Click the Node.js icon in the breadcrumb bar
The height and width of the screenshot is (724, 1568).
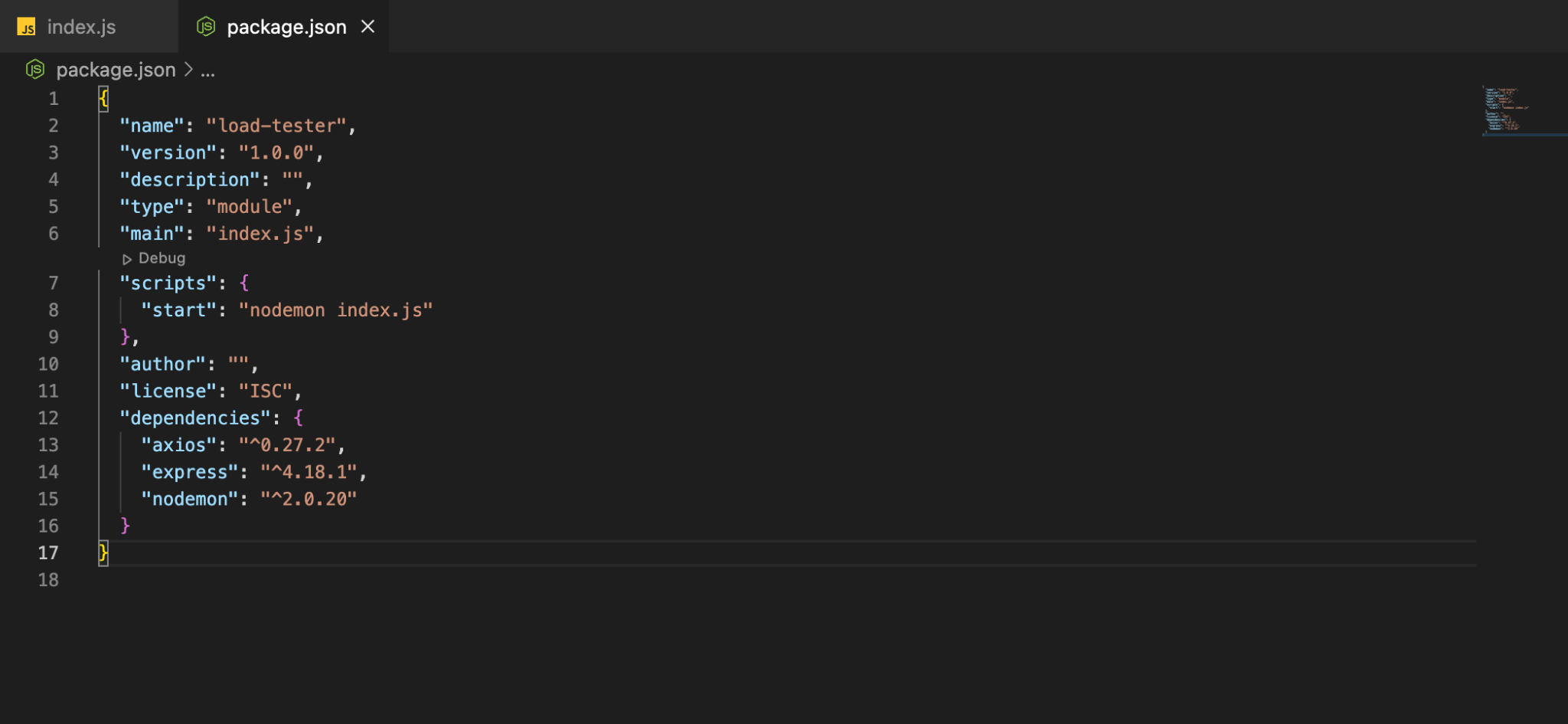point(35,70)
